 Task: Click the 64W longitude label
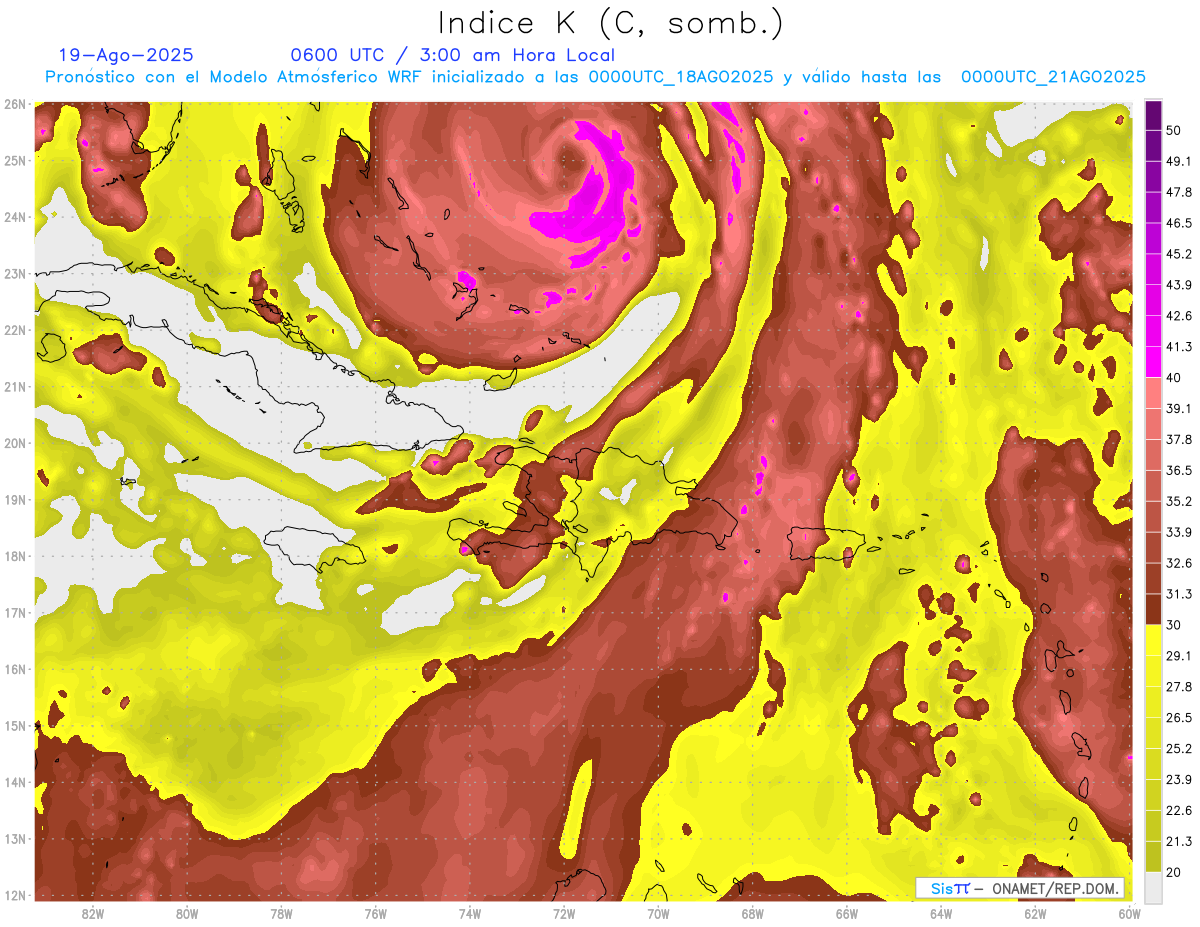[x=941, y=914]
